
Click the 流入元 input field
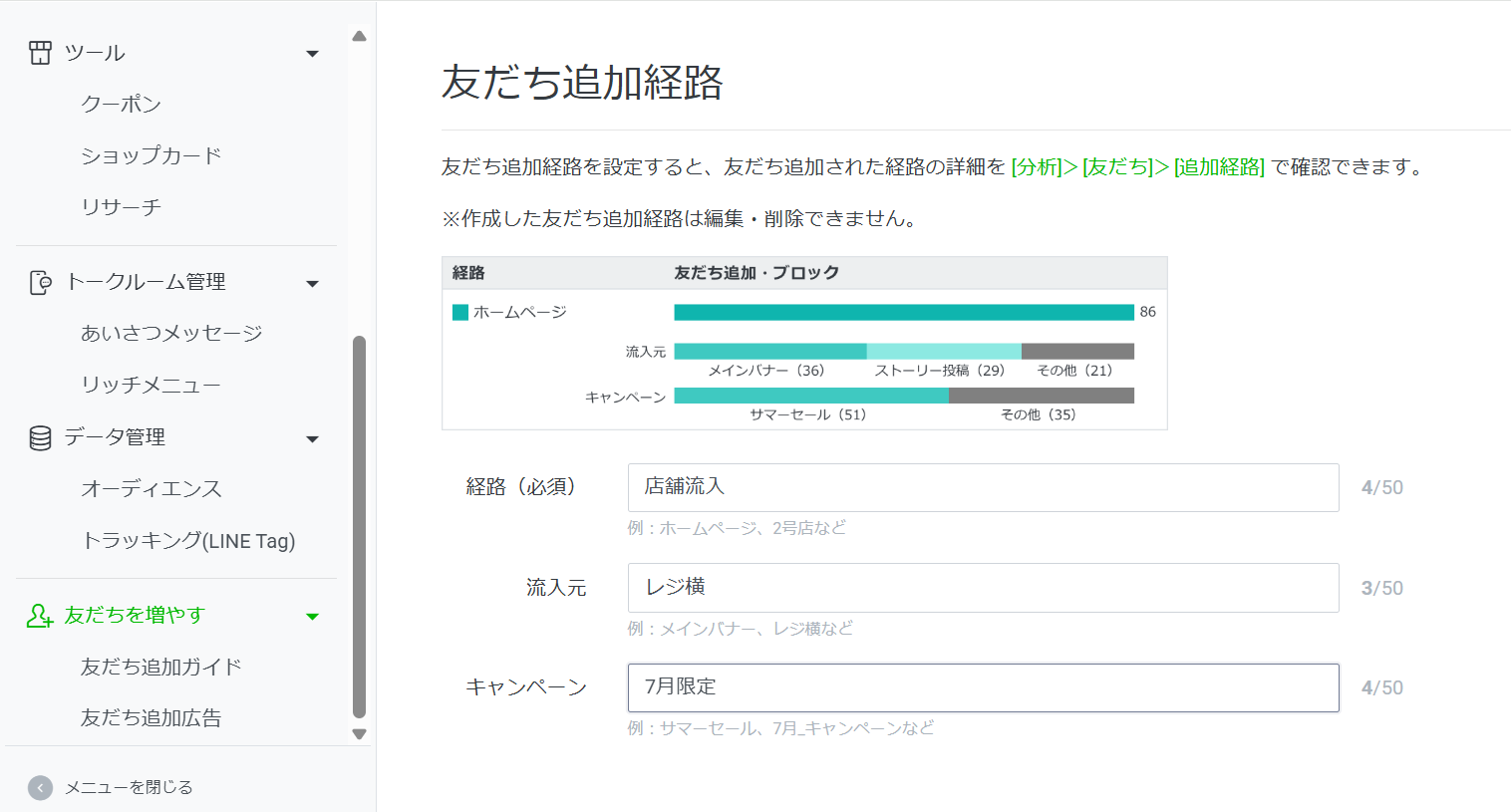983,588
